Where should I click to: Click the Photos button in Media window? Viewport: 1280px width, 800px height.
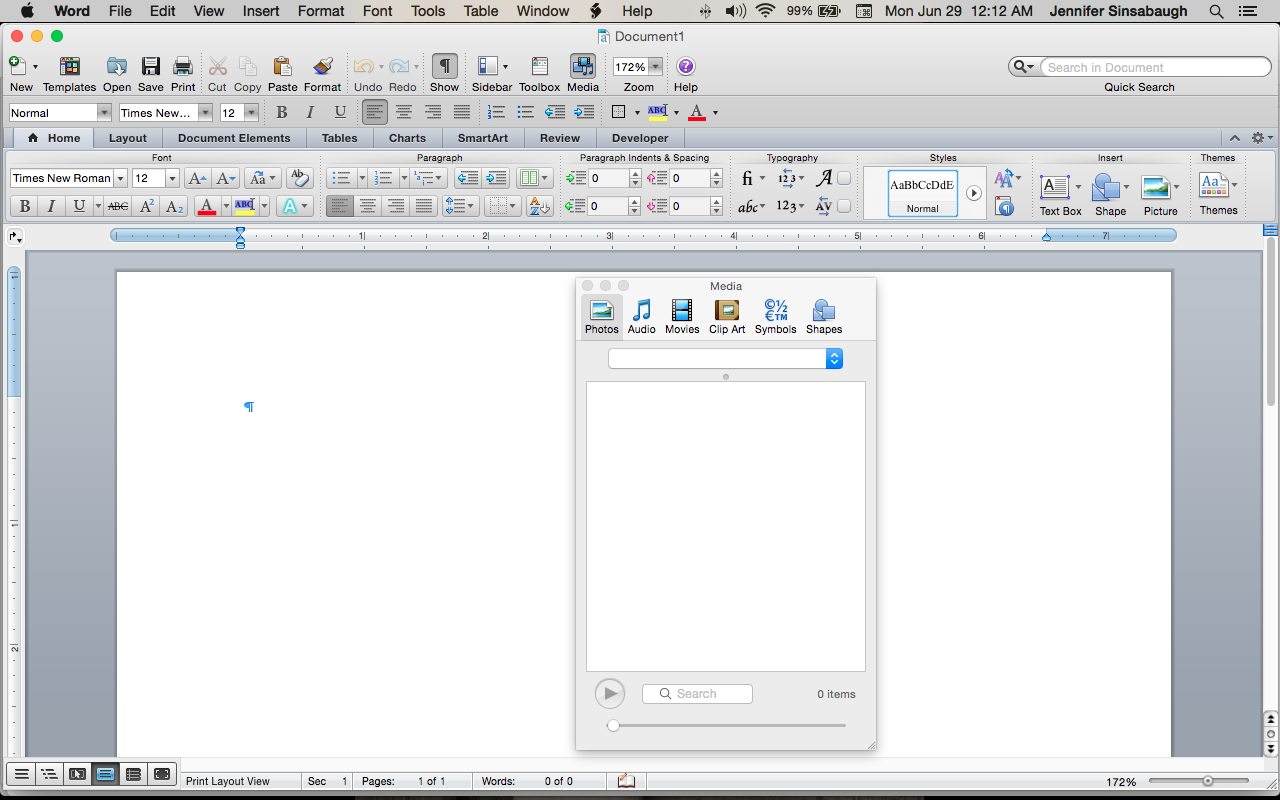coord(602,316)
